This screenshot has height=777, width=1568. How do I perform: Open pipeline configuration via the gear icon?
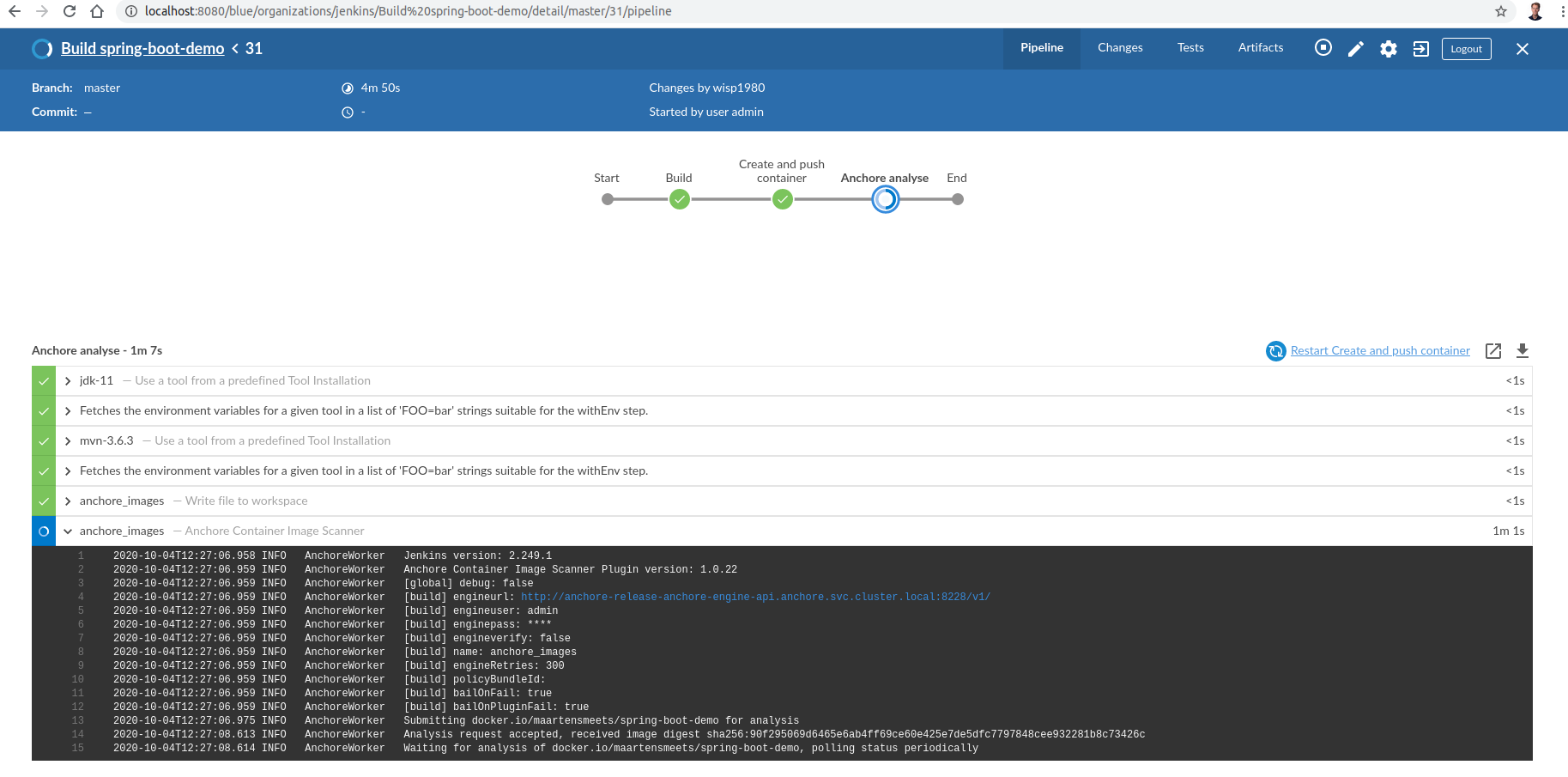[x=1389, y=49]
